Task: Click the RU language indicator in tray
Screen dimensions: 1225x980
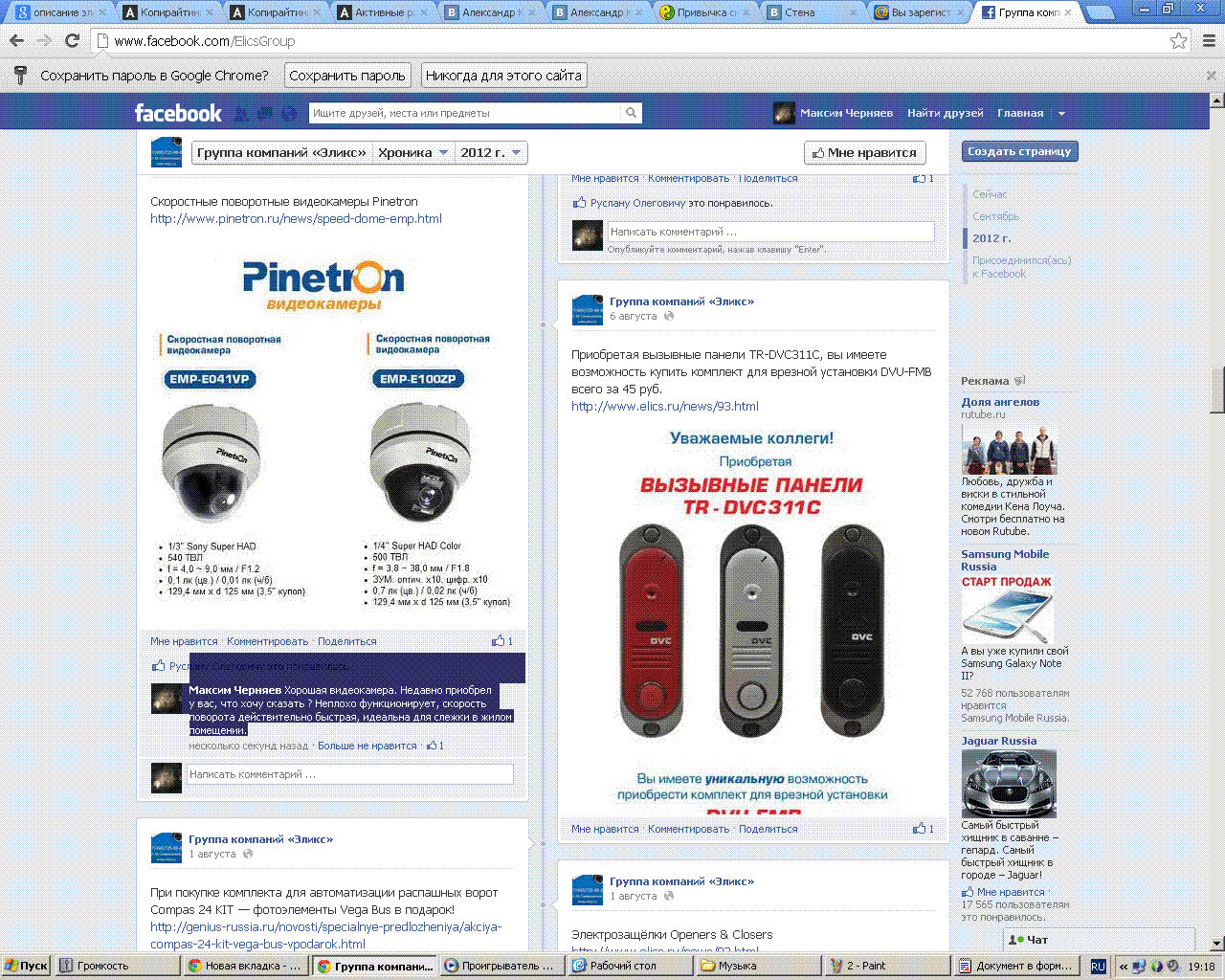Action: (1098, 967)
